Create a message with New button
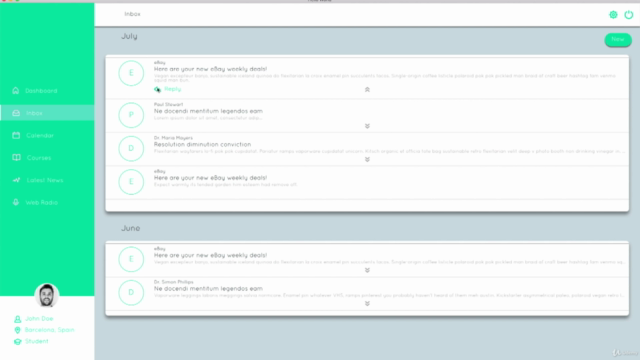 618,40
